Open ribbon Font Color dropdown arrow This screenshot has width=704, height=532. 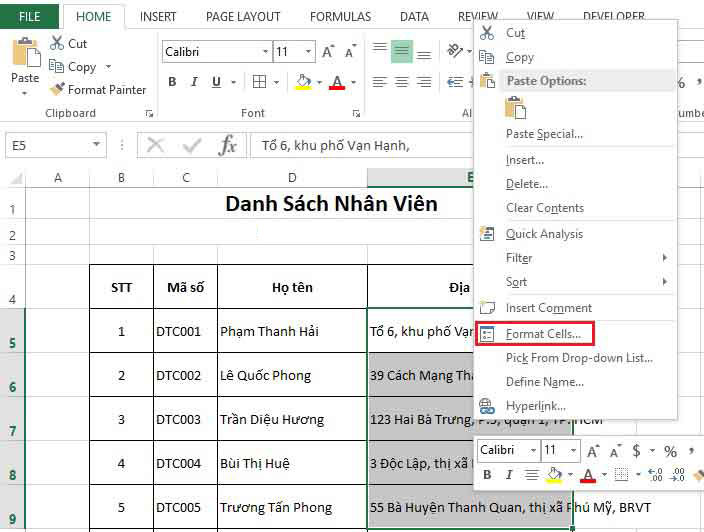click(x=354, y=82)
